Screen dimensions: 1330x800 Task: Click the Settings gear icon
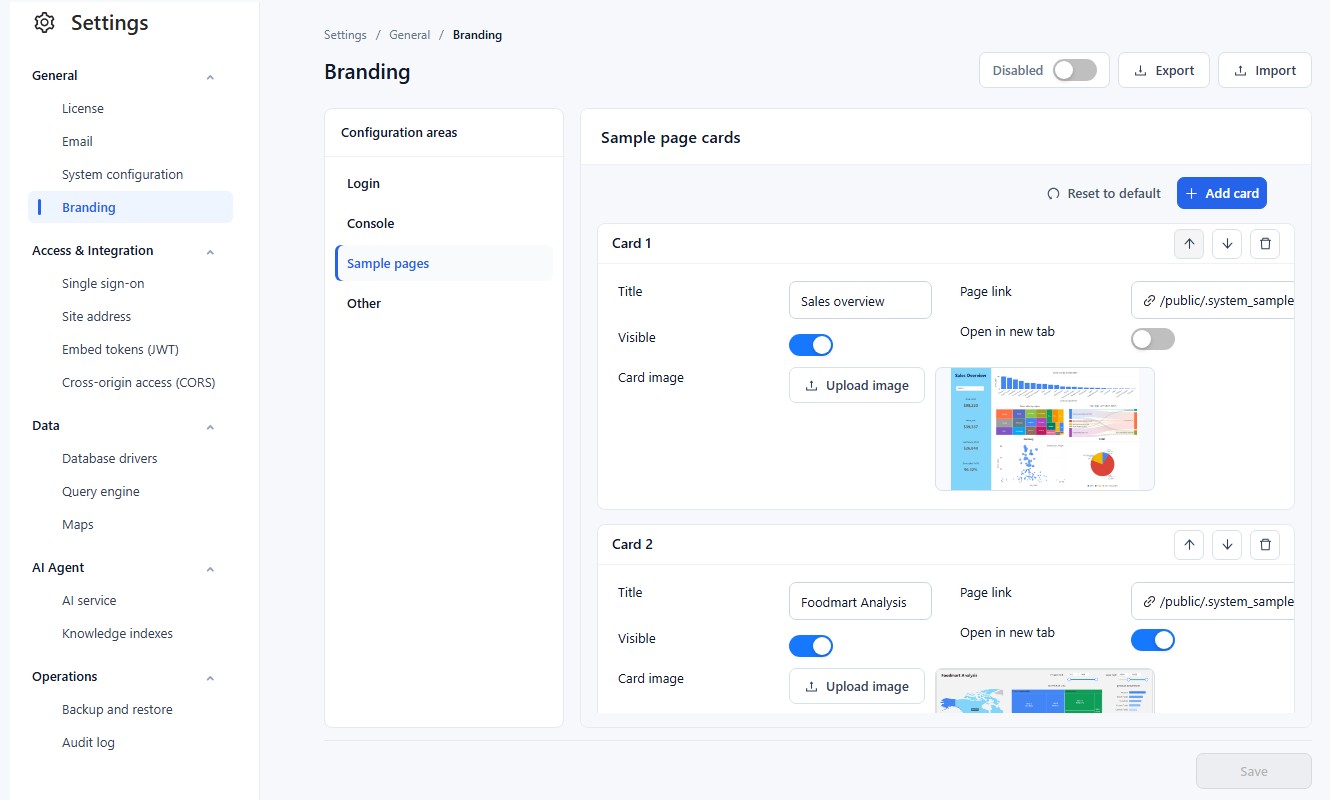[44, 23]
